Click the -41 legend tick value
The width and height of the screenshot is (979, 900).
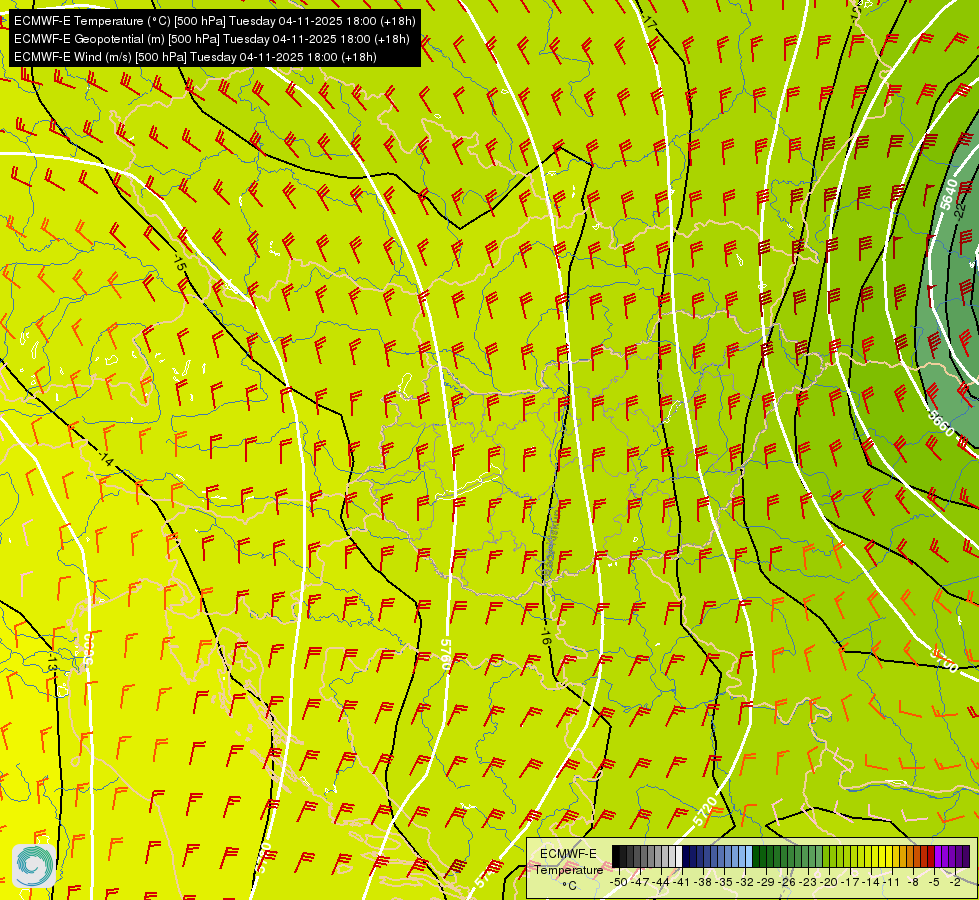682,883
